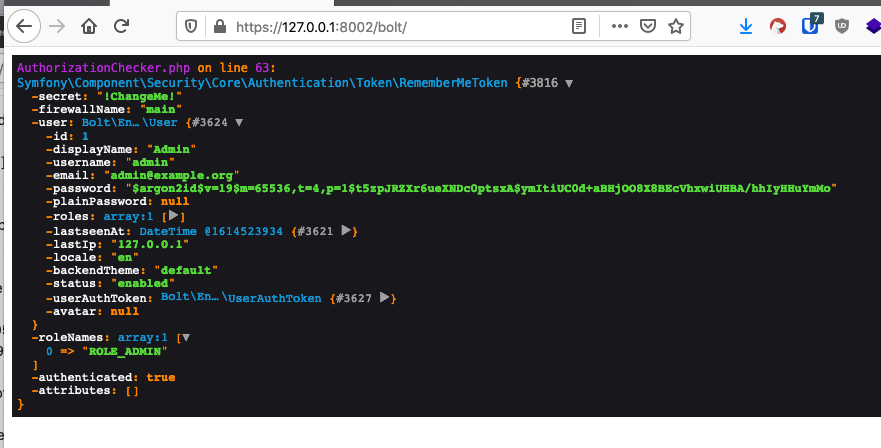The image size is (881, 448).
Task: Click the purple extension icon at toolbar edge
Action: [873, 26]
